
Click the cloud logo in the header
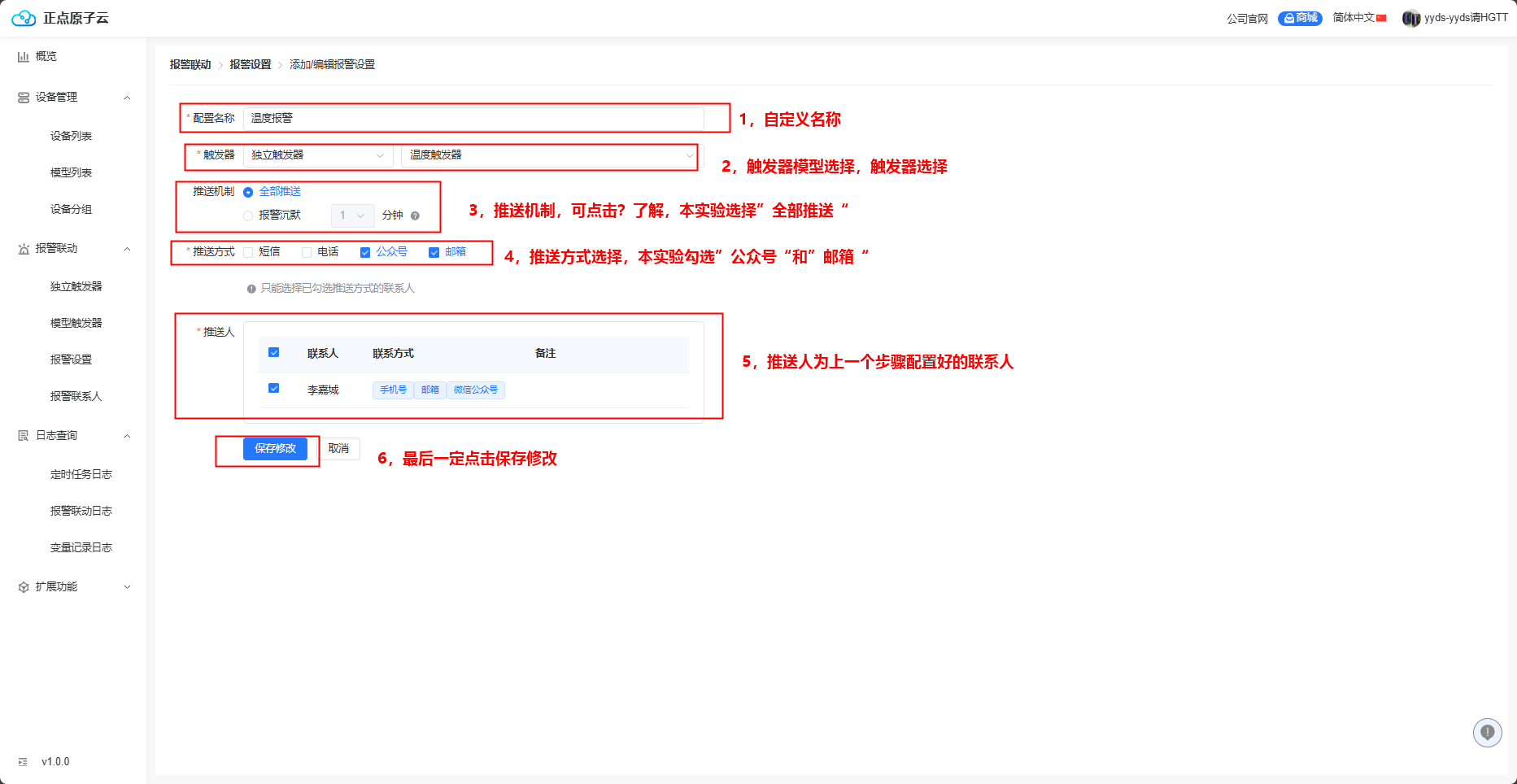(x=24, y=18)
